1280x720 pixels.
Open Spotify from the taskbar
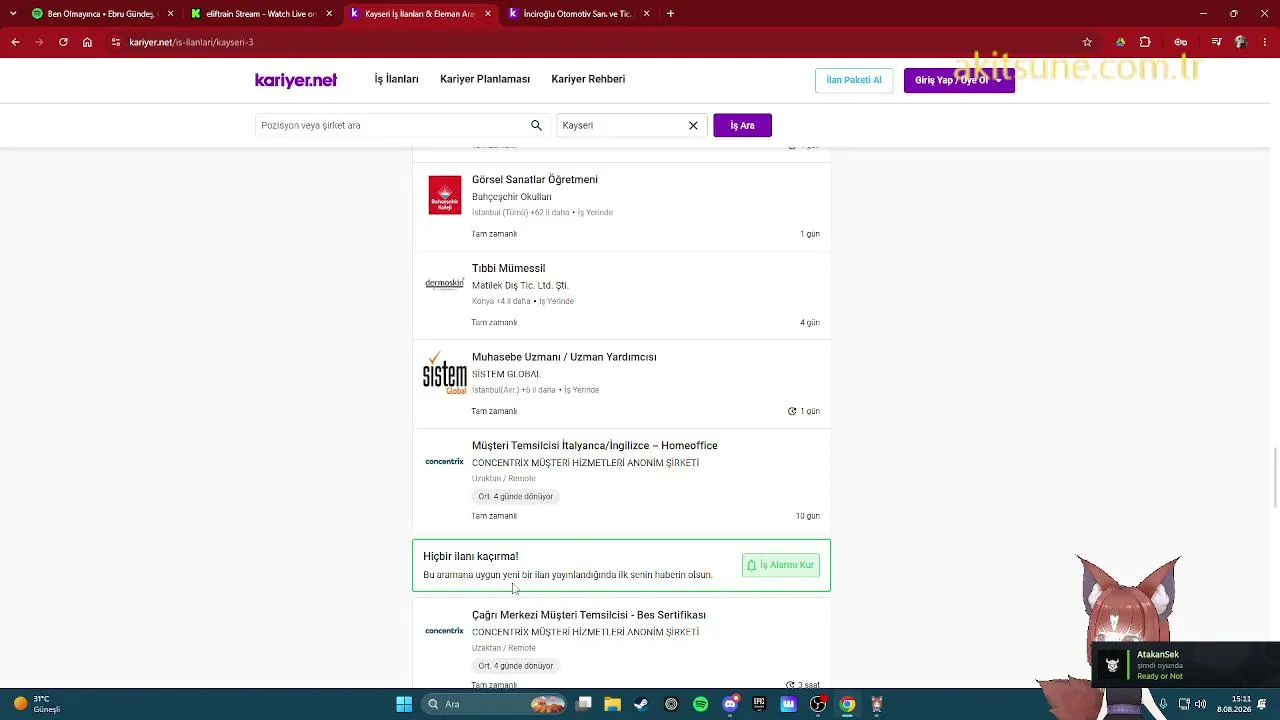tap(700, 704)
